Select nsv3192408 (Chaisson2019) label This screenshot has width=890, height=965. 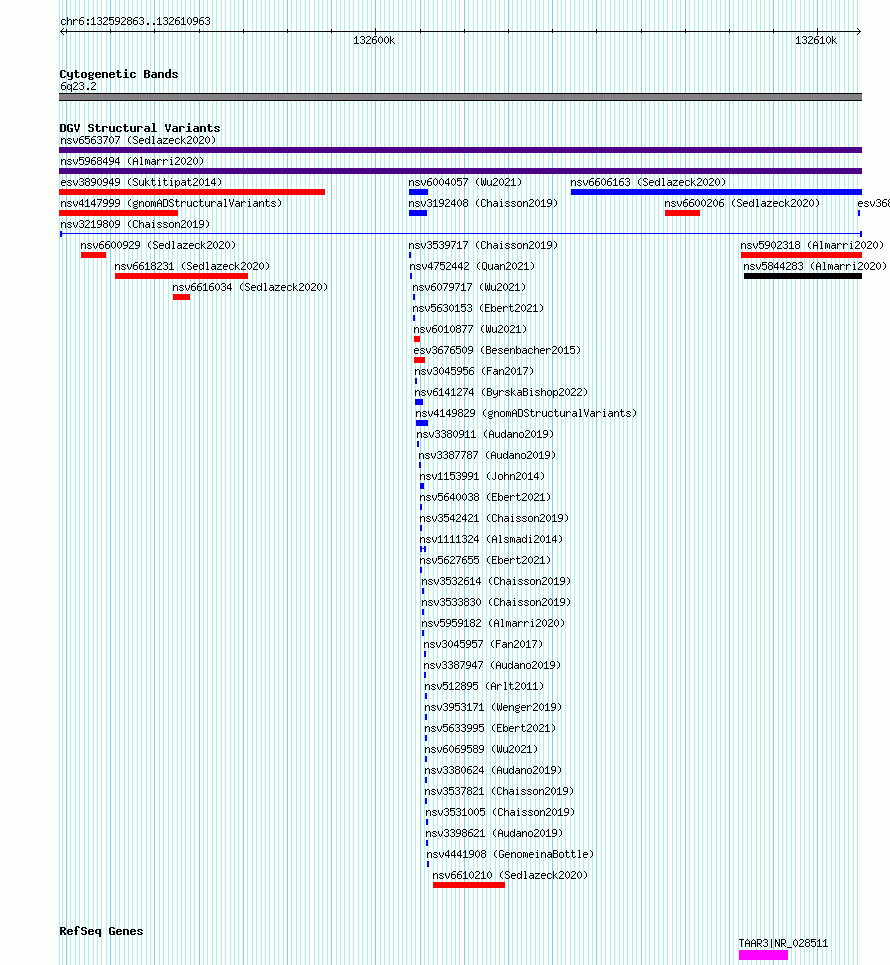pyautogui.click(x=483, y=203)
